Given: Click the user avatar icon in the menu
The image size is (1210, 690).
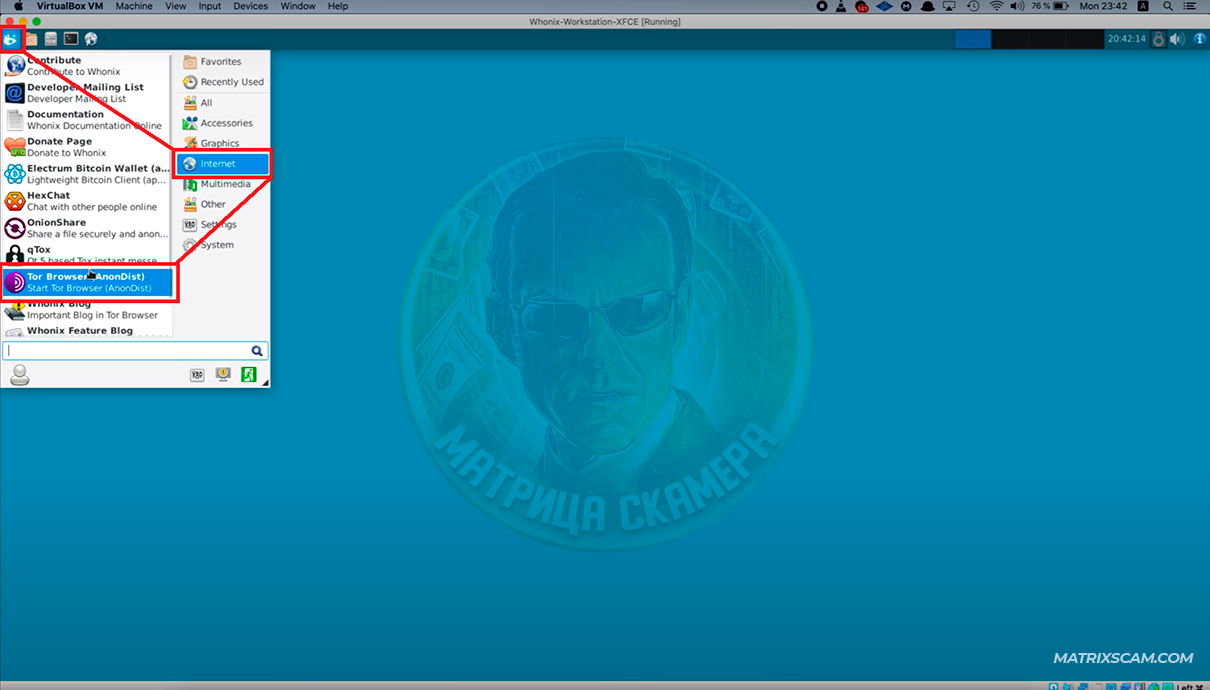Looking at the screenshot, I should (19, 375).
